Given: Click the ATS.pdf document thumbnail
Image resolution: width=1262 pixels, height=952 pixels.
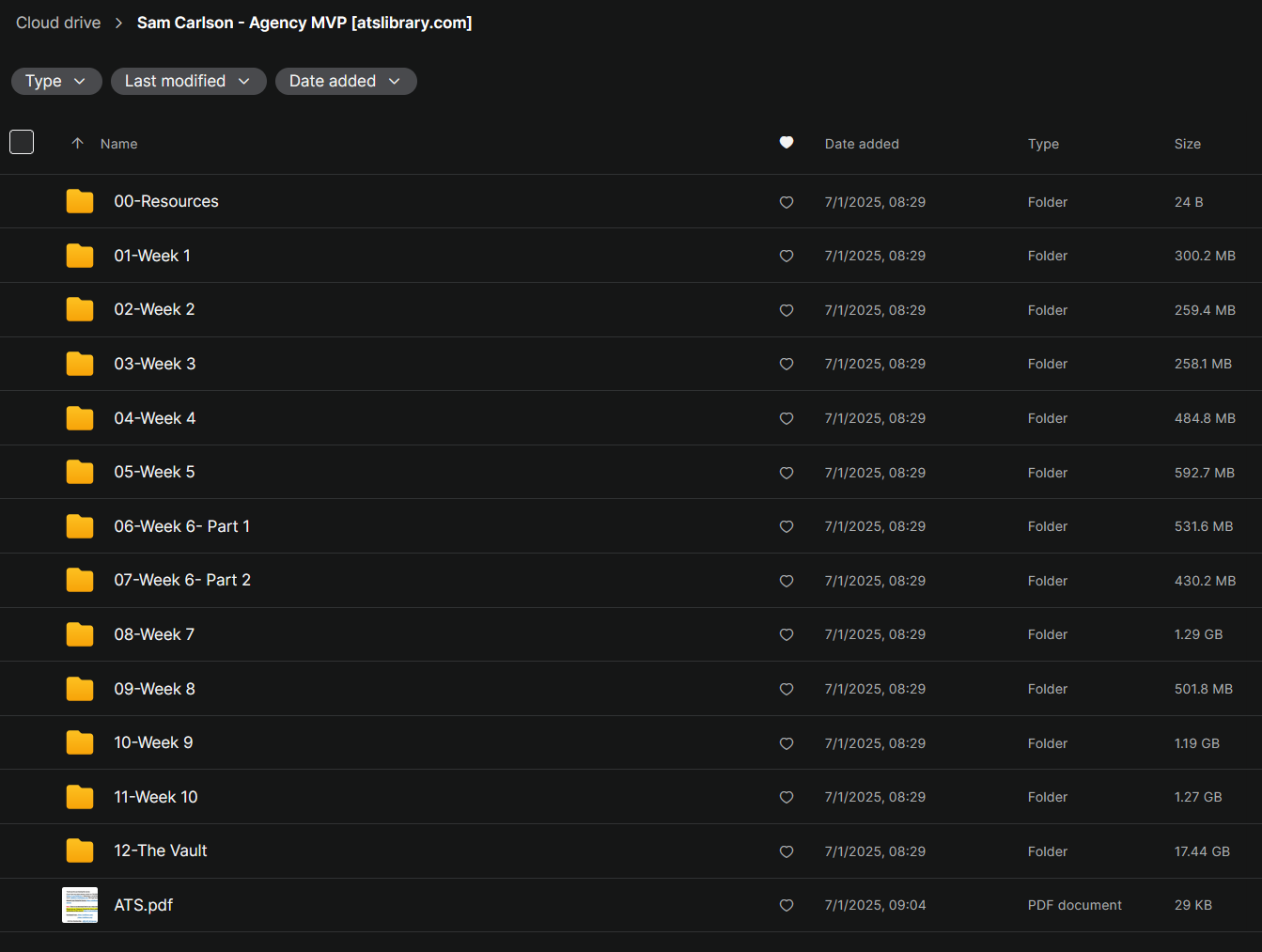Looking at the screenshot, I should click(80, 905).
